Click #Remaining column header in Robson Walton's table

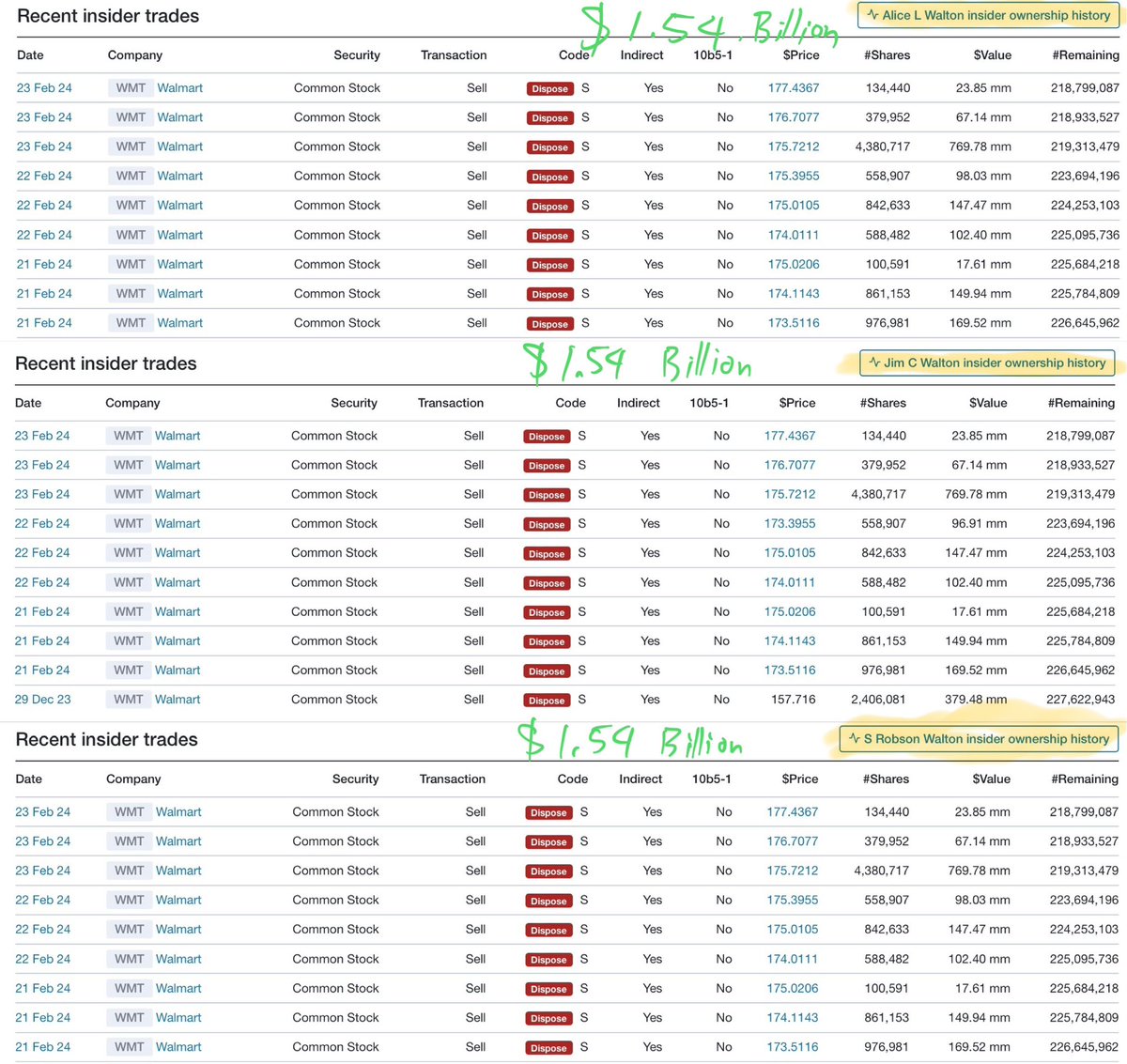pos(1085,779)
